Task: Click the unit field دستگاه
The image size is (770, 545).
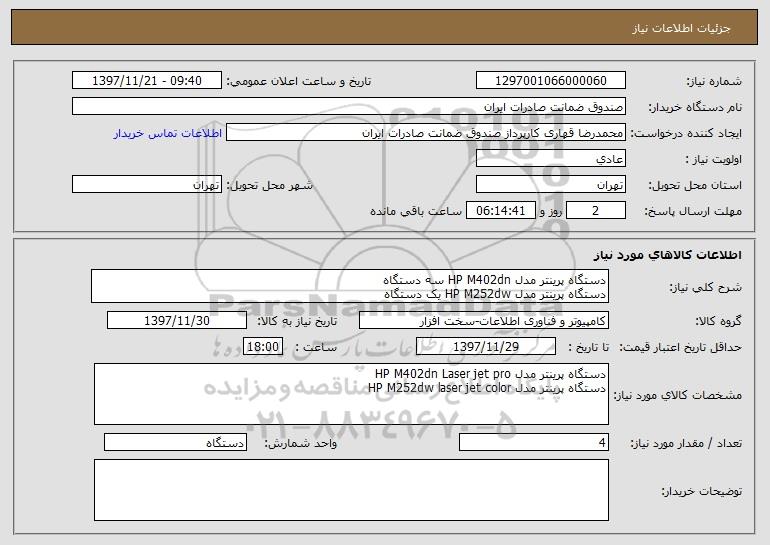Action: tap(175, 442)
